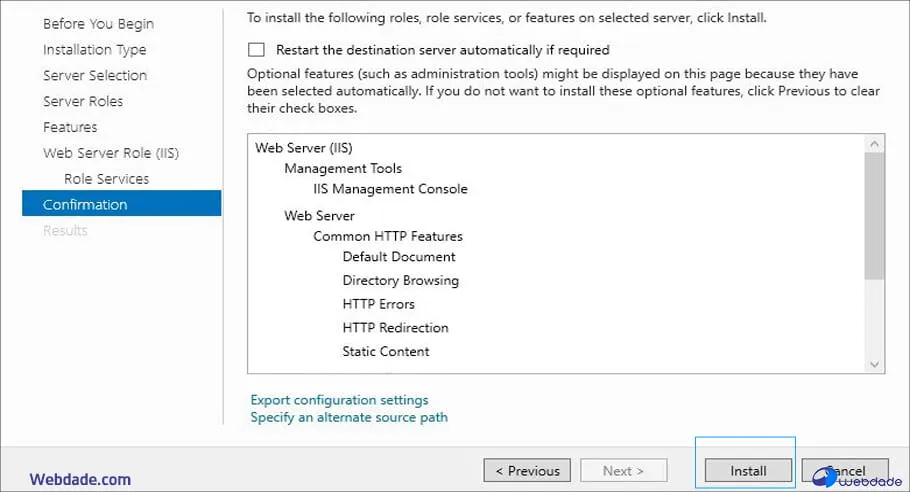
Task: Select Web Server (IIS) in the list
Action: click(304, 148)
